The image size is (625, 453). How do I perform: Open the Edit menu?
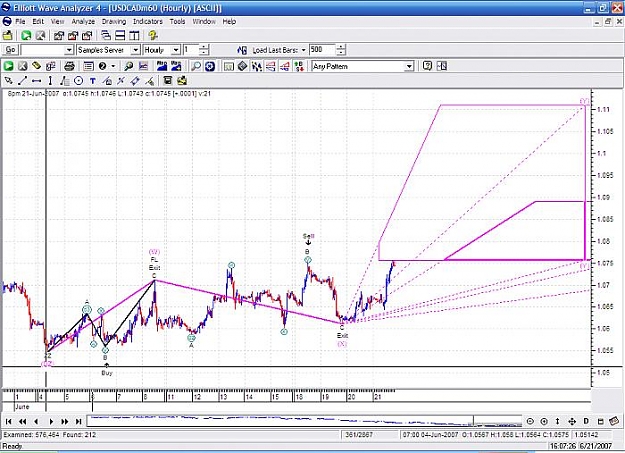point(38,22)
